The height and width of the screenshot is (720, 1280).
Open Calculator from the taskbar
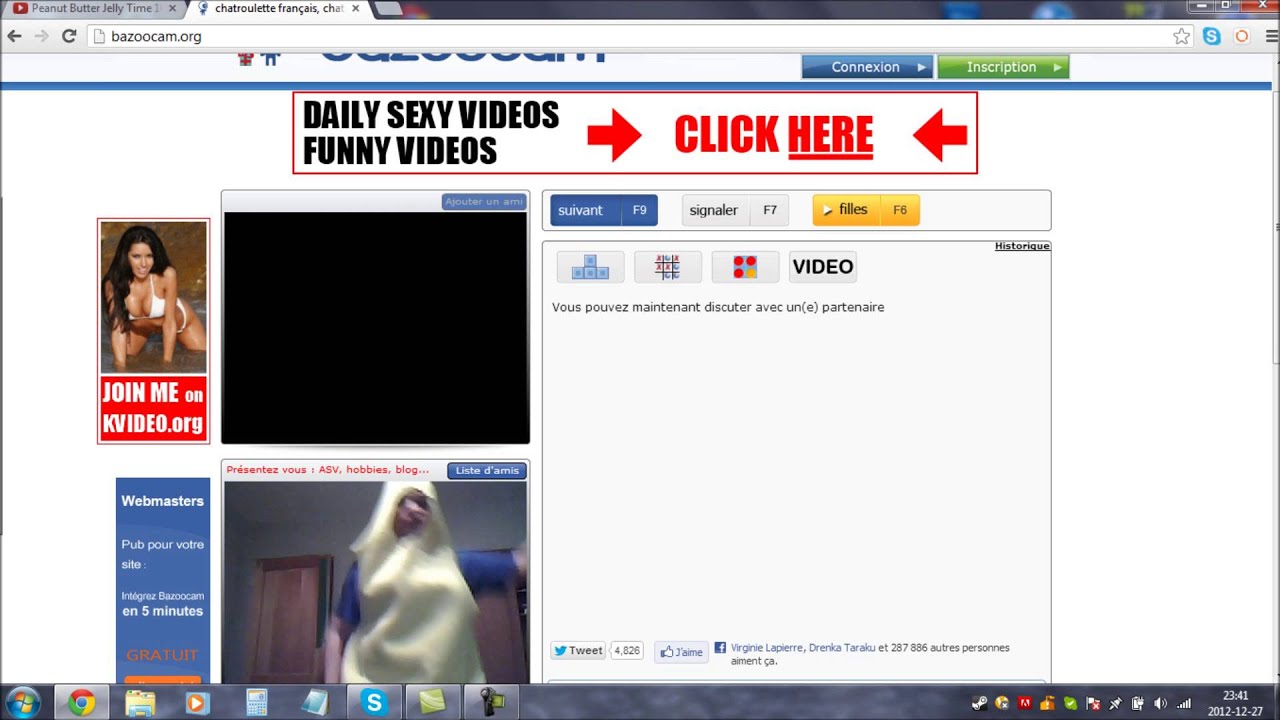pyautogui.click(x=257, y=703)
